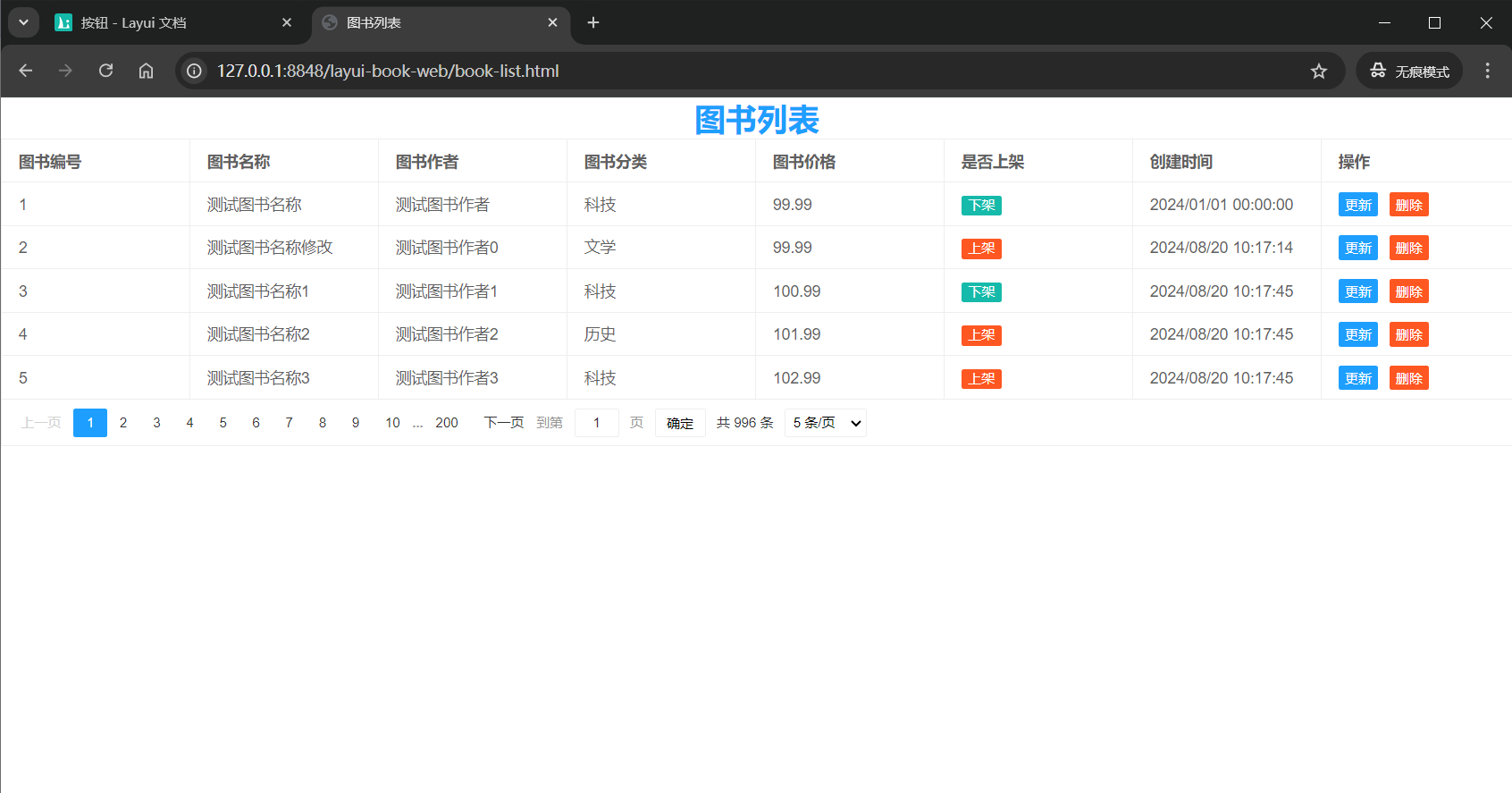
Task: Open the browser three-dot menu
Action: (x=1487, y=71)
